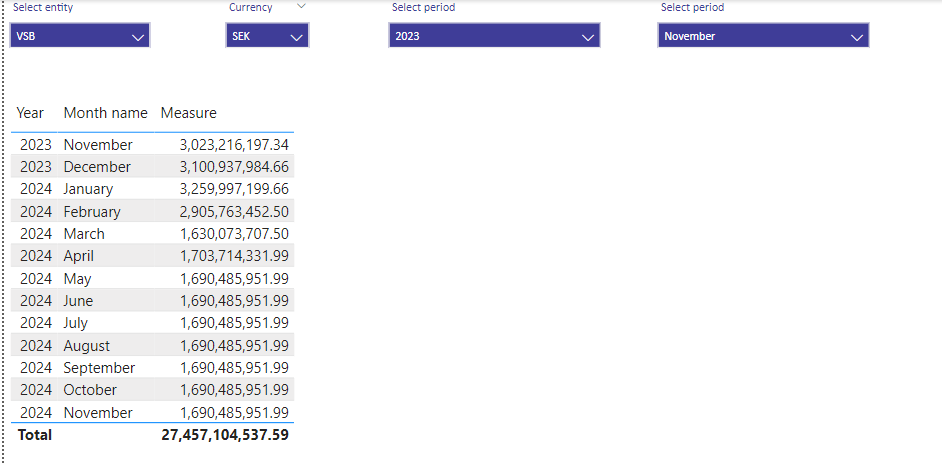Screen dimensions: 942x464
Task: Expand the chevron next to Currency label
Action: point(302,6)
